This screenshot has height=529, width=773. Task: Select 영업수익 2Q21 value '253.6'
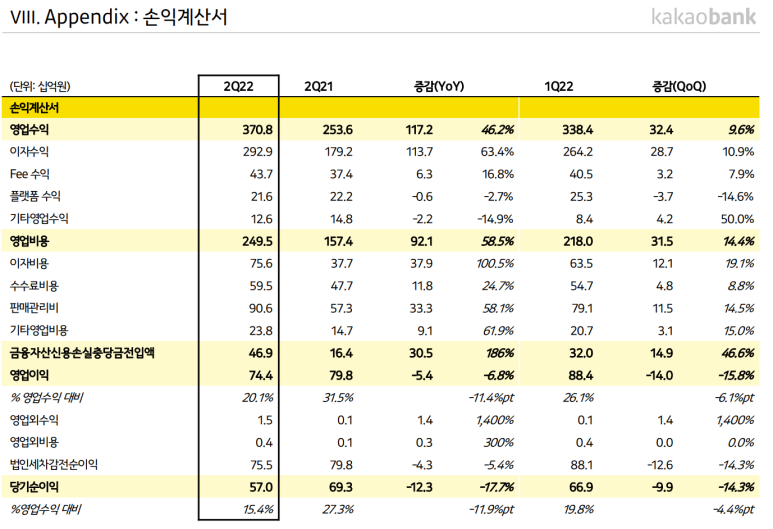point(338,130)
